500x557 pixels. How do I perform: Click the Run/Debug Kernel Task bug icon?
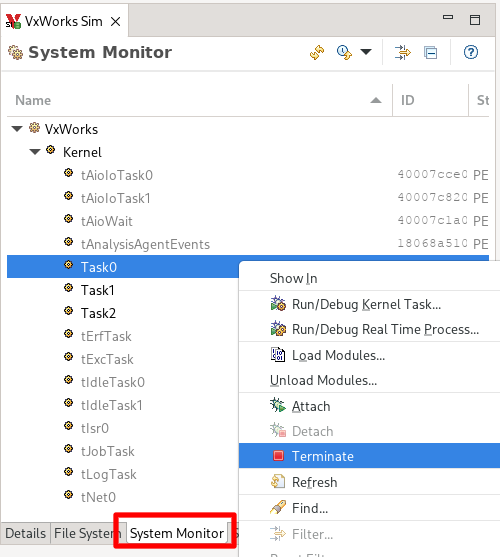(x=278, y=304)
